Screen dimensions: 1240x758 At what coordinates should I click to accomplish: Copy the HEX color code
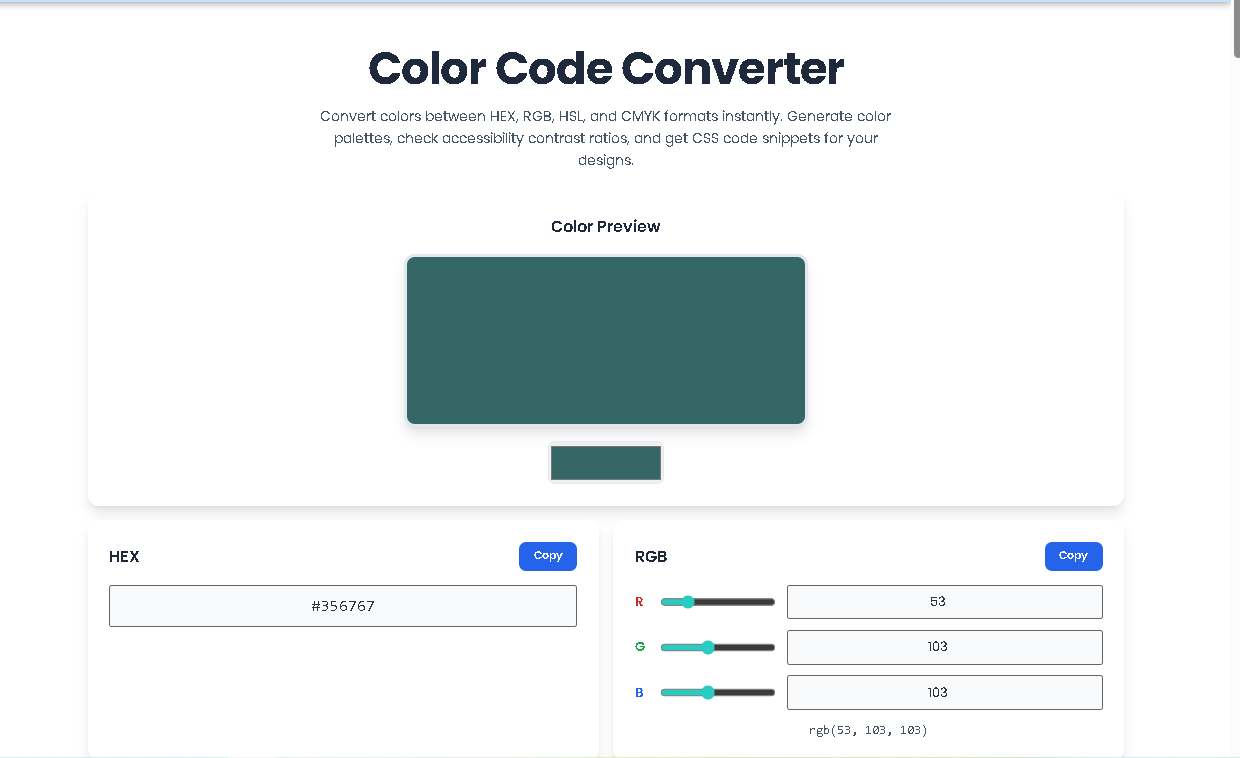click(x=547, y=556)
